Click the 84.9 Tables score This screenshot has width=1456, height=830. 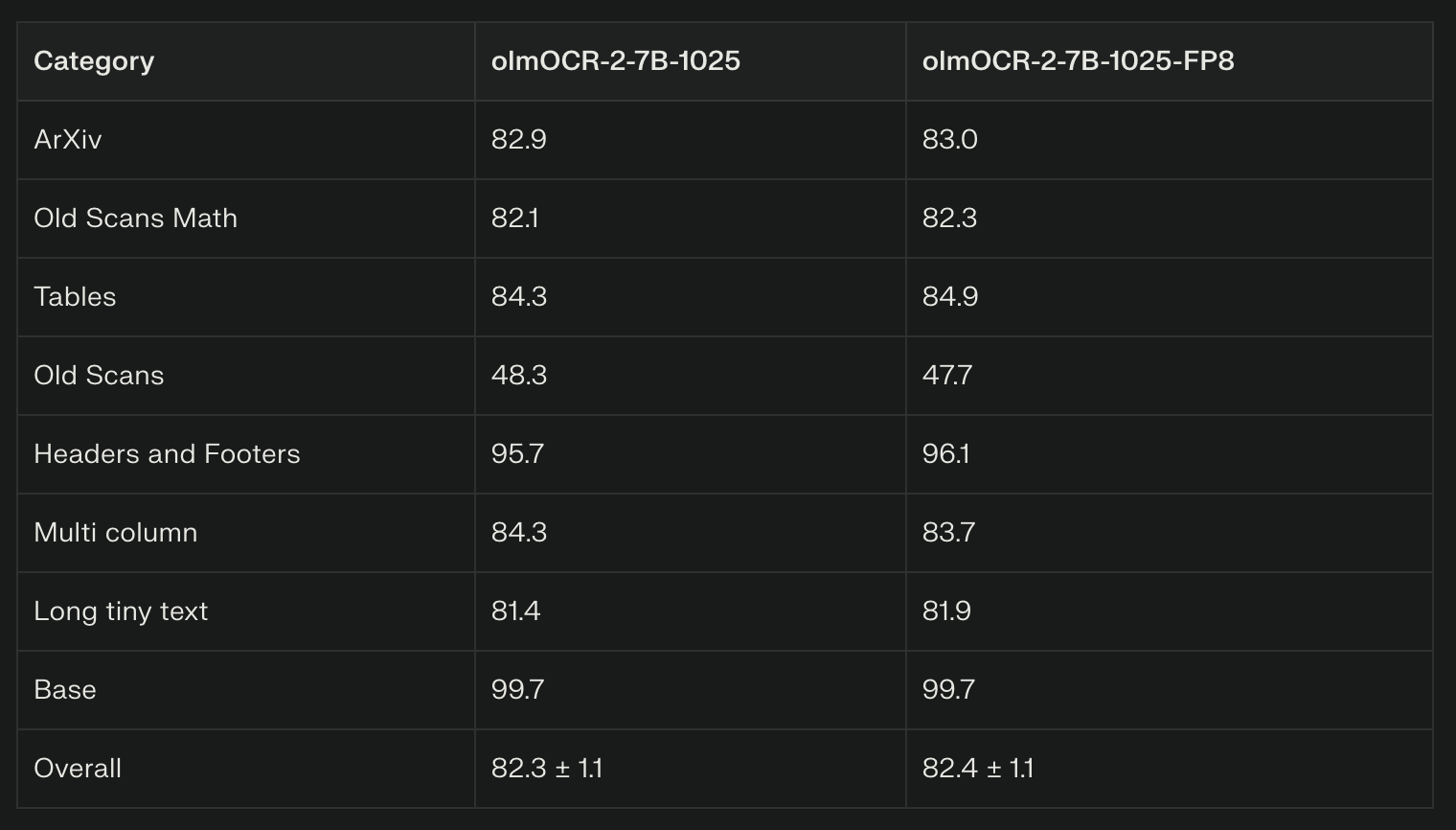[949, 297]
